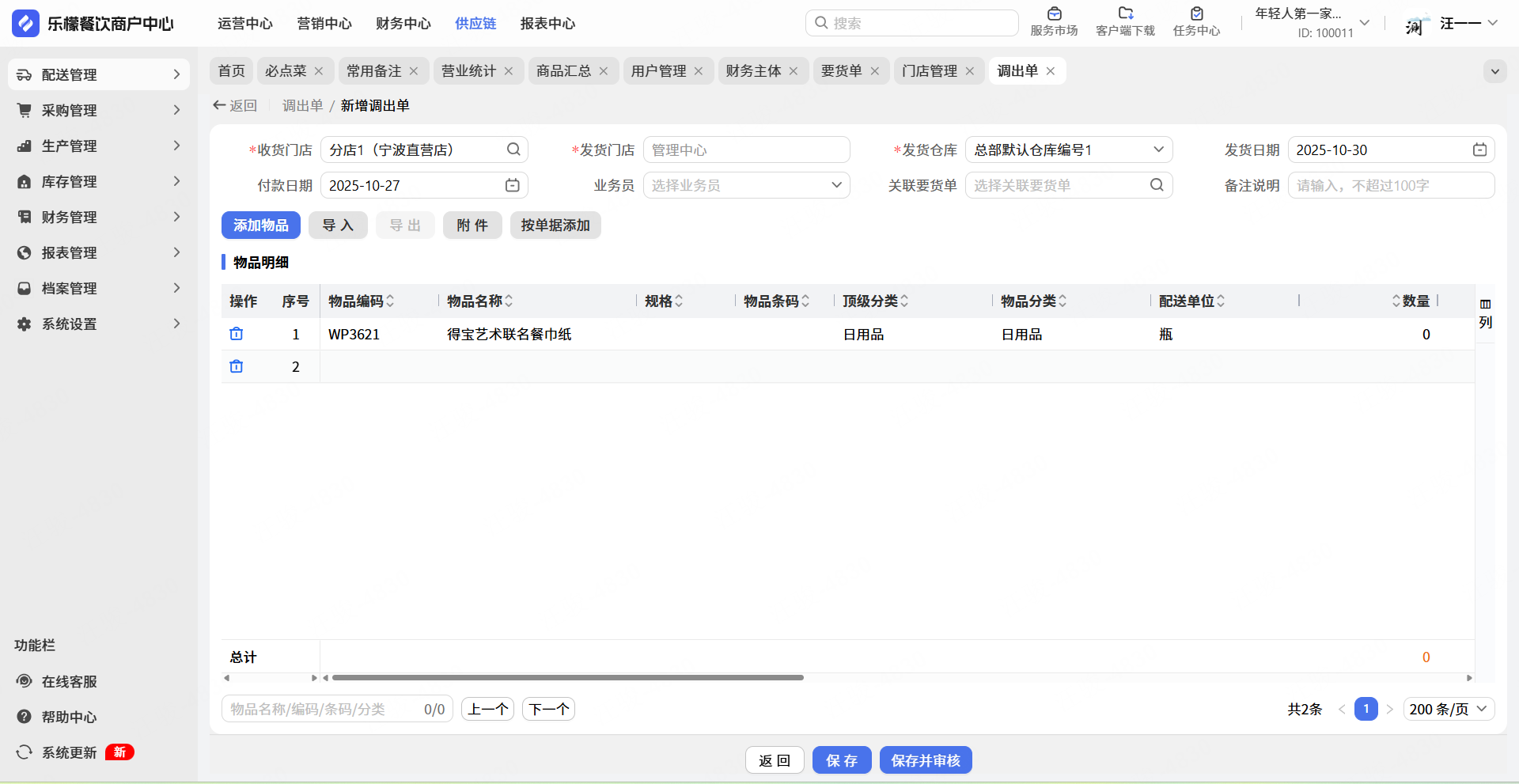Screen dimensions: 1519x784
Task: Click 保存并审核 to save and audit
Action: coord(925,760)
